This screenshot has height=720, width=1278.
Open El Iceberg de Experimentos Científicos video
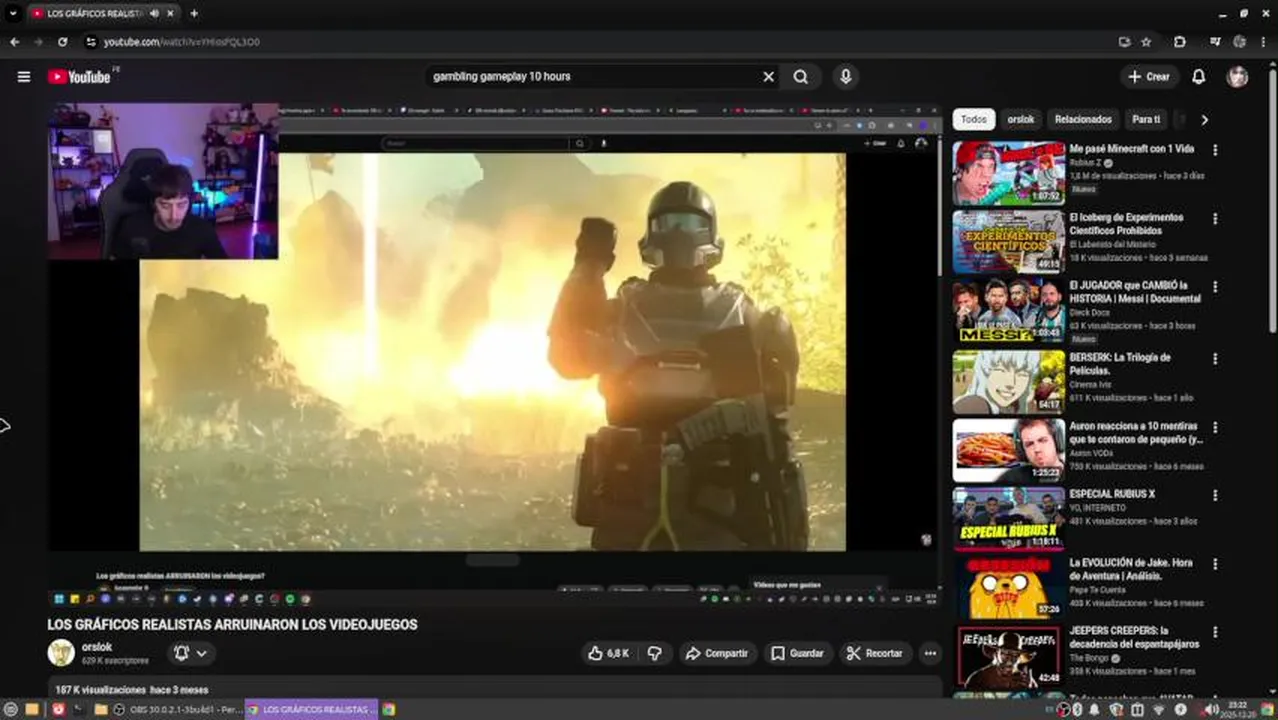point(1126,224)
